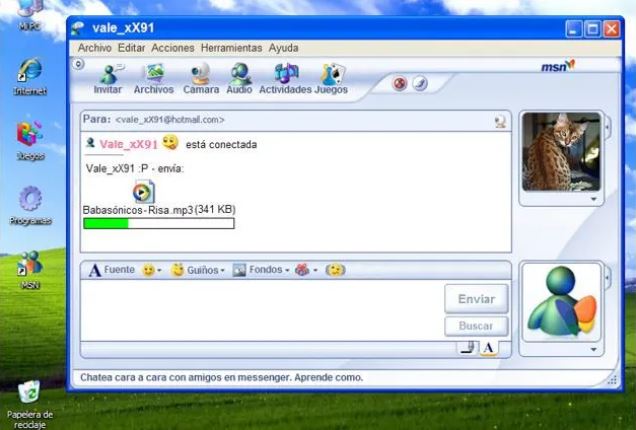Click the Buscar search button
This screenshot has height=430, width=636.
477,326
